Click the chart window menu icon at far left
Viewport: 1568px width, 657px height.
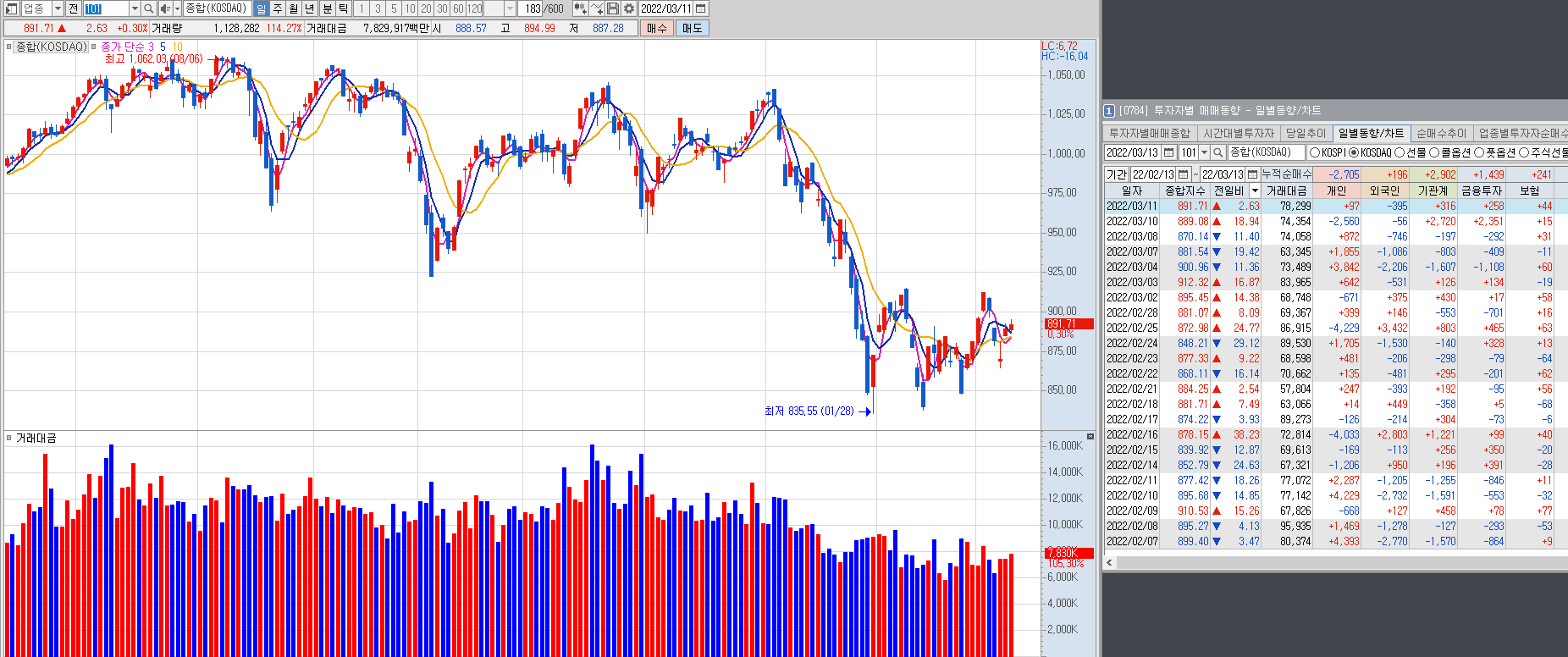pyautogui.click(x=11, y=8)
